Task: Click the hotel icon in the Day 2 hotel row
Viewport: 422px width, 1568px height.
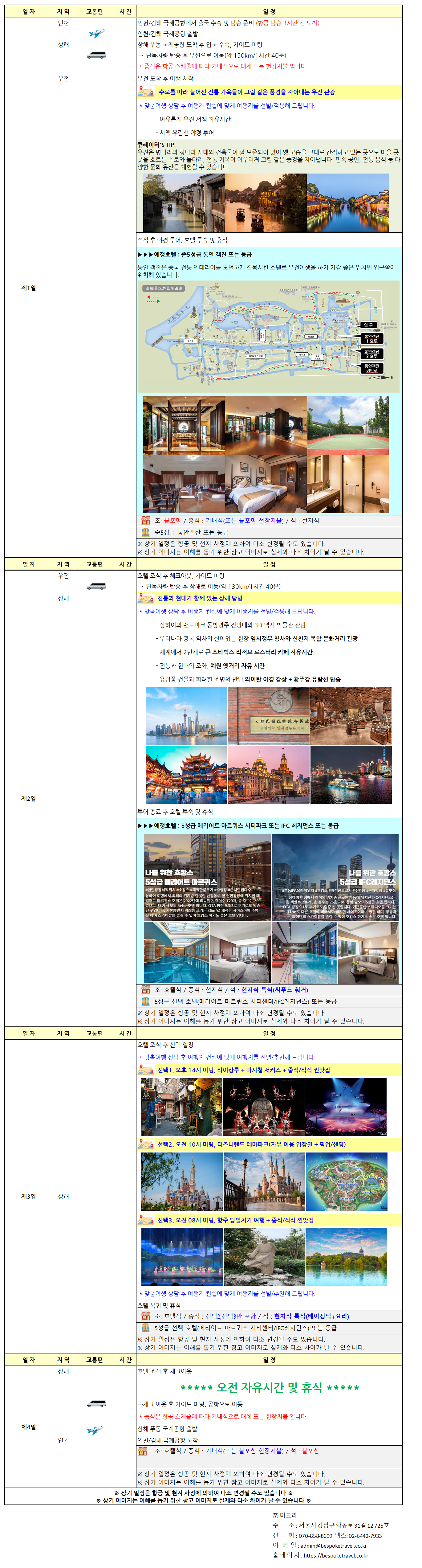Action: click(145, 1002)
